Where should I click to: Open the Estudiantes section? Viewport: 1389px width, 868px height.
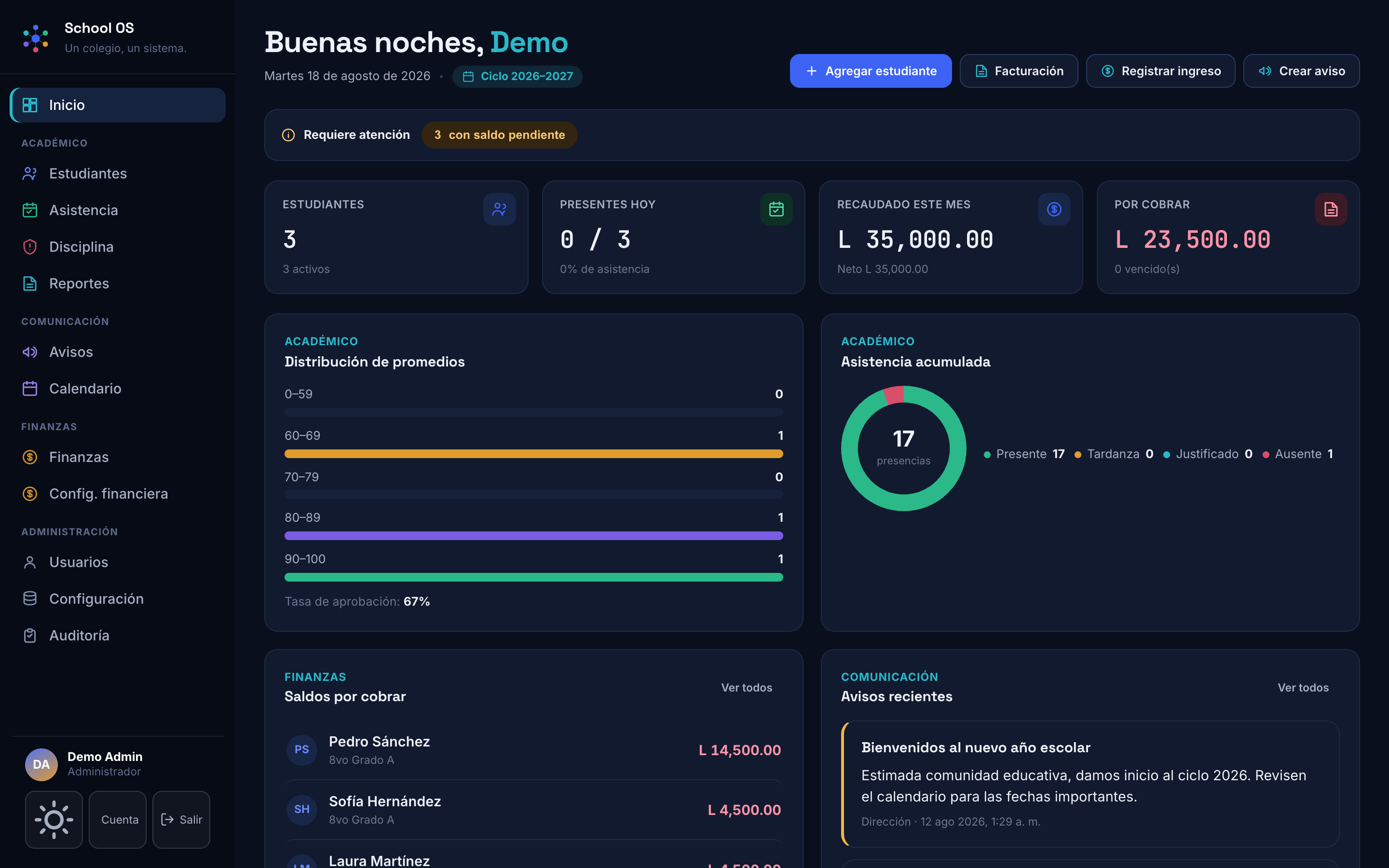click(x=118, y=174)
